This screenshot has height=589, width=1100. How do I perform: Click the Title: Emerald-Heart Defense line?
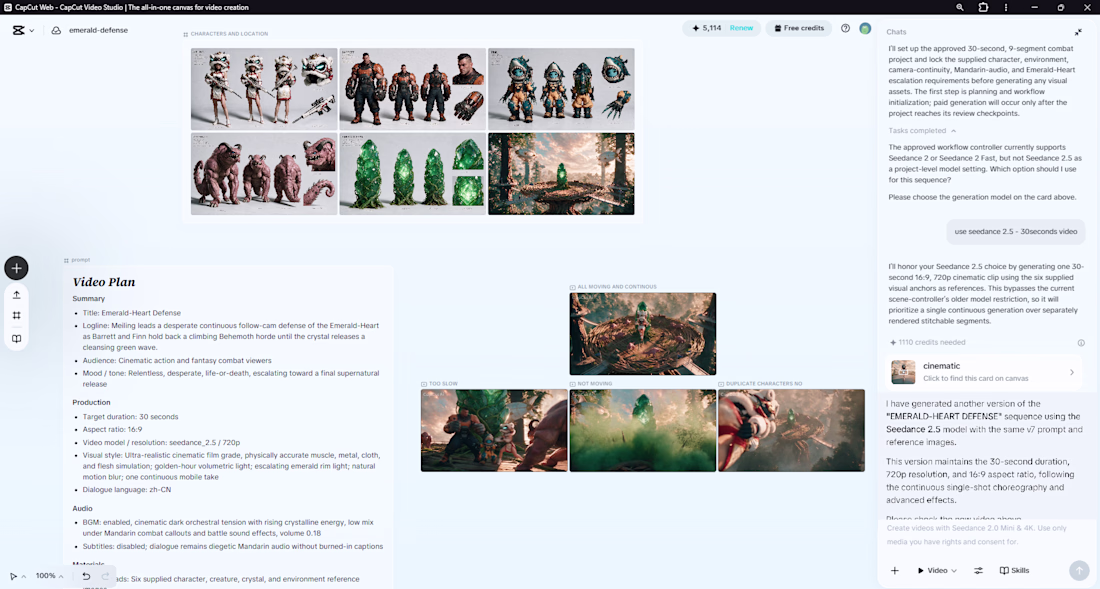[132, 313]
